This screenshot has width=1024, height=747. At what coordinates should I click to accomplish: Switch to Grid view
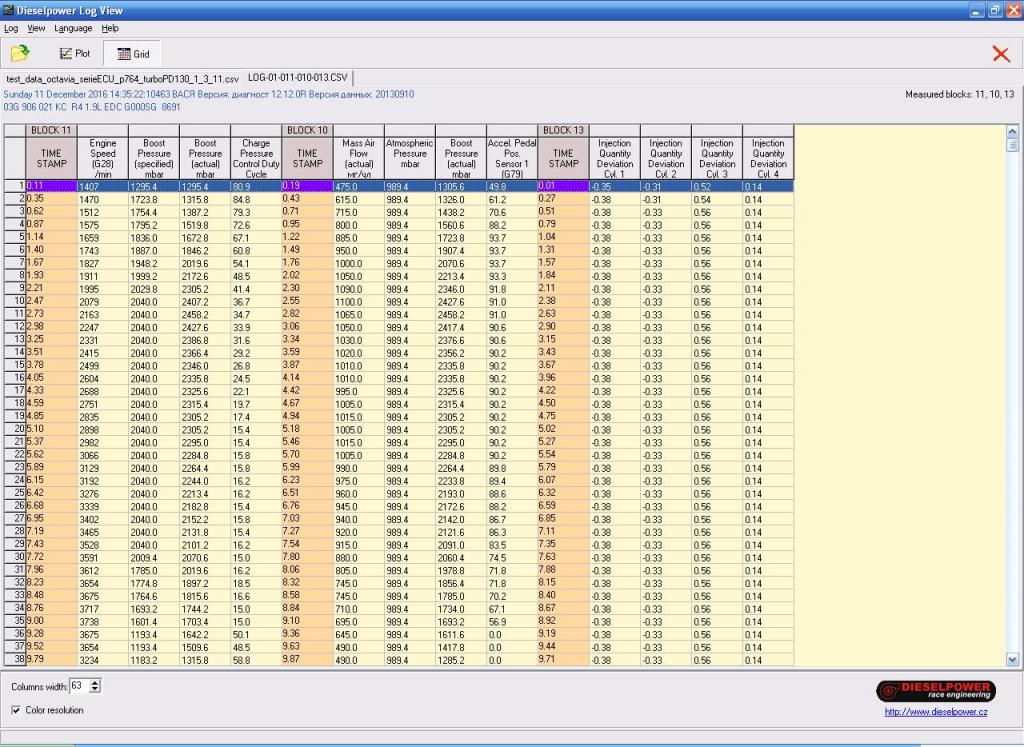[x=133, y=54]
